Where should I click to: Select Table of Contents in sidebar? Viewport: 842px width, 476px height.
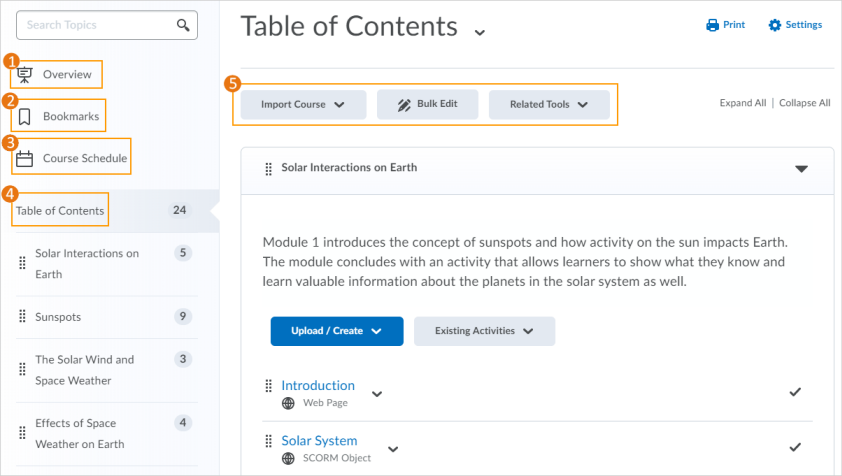coord(60,211)
